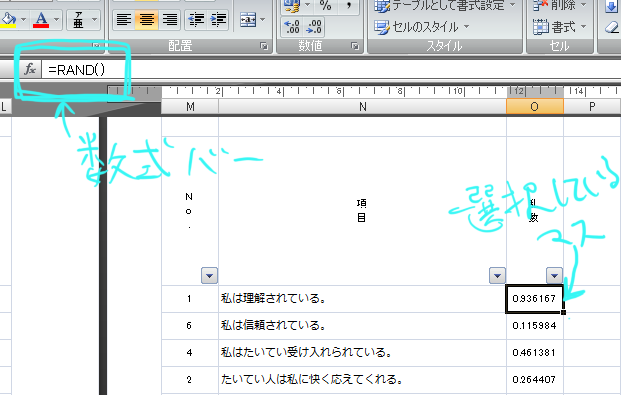Open the fill color dropdown arrow
Image resolution: width=621 pixels, height=395 pixels.
point(23,19)
